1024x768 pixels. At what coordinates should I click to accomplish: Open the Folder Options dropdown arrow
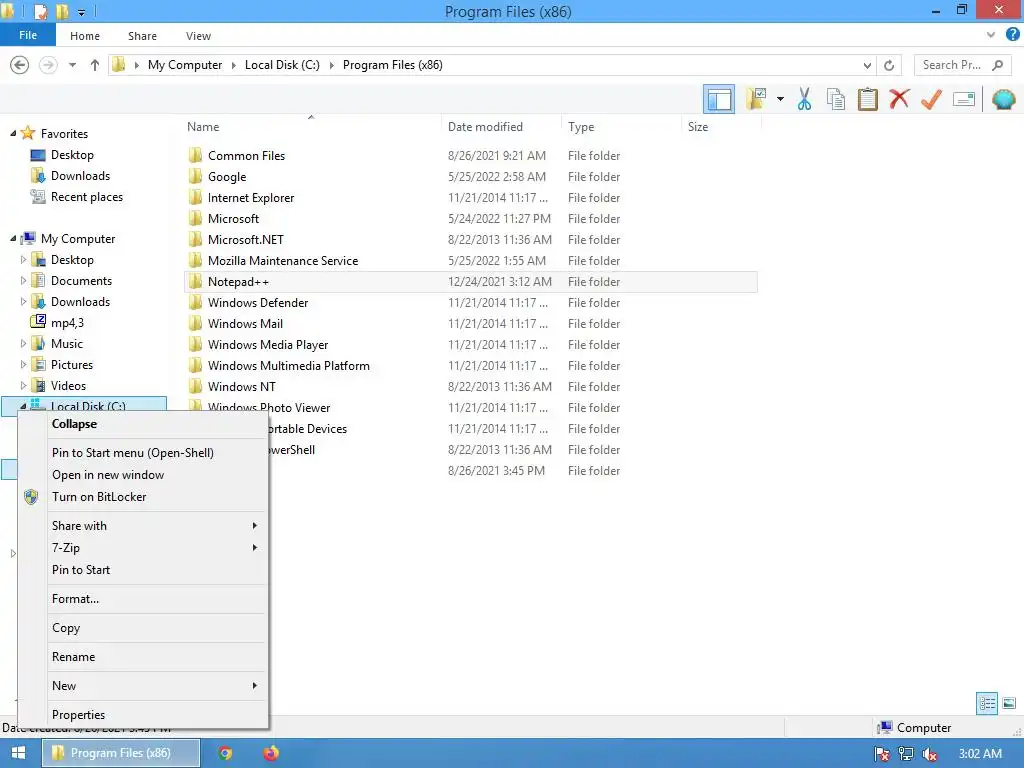[x=780, y=99]
